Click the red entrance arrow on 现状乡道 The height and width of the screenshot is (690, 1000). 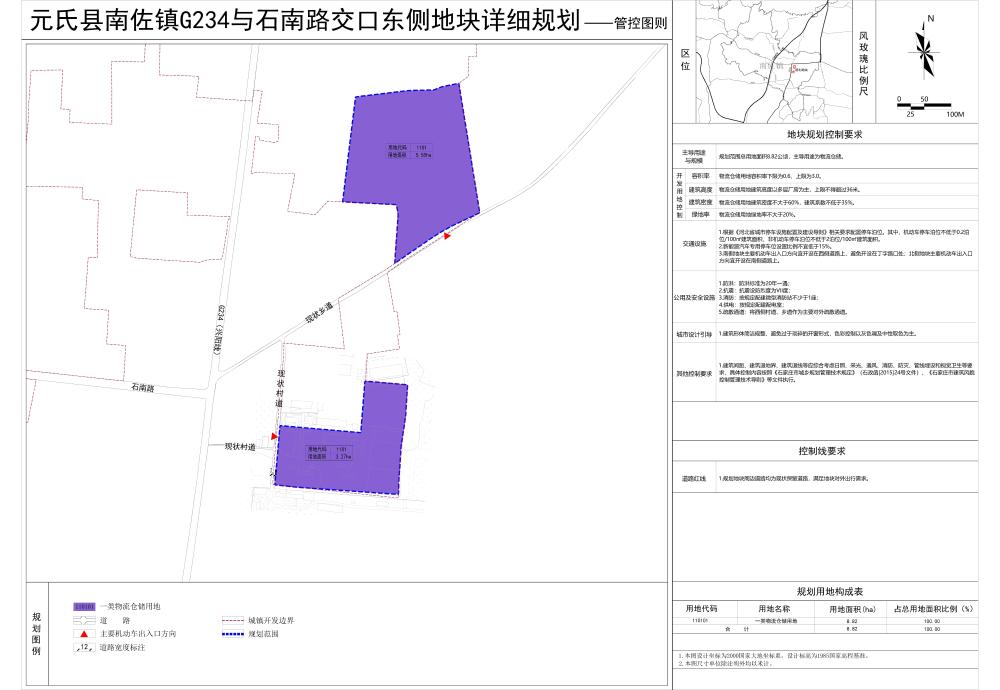tap(448, 236)
